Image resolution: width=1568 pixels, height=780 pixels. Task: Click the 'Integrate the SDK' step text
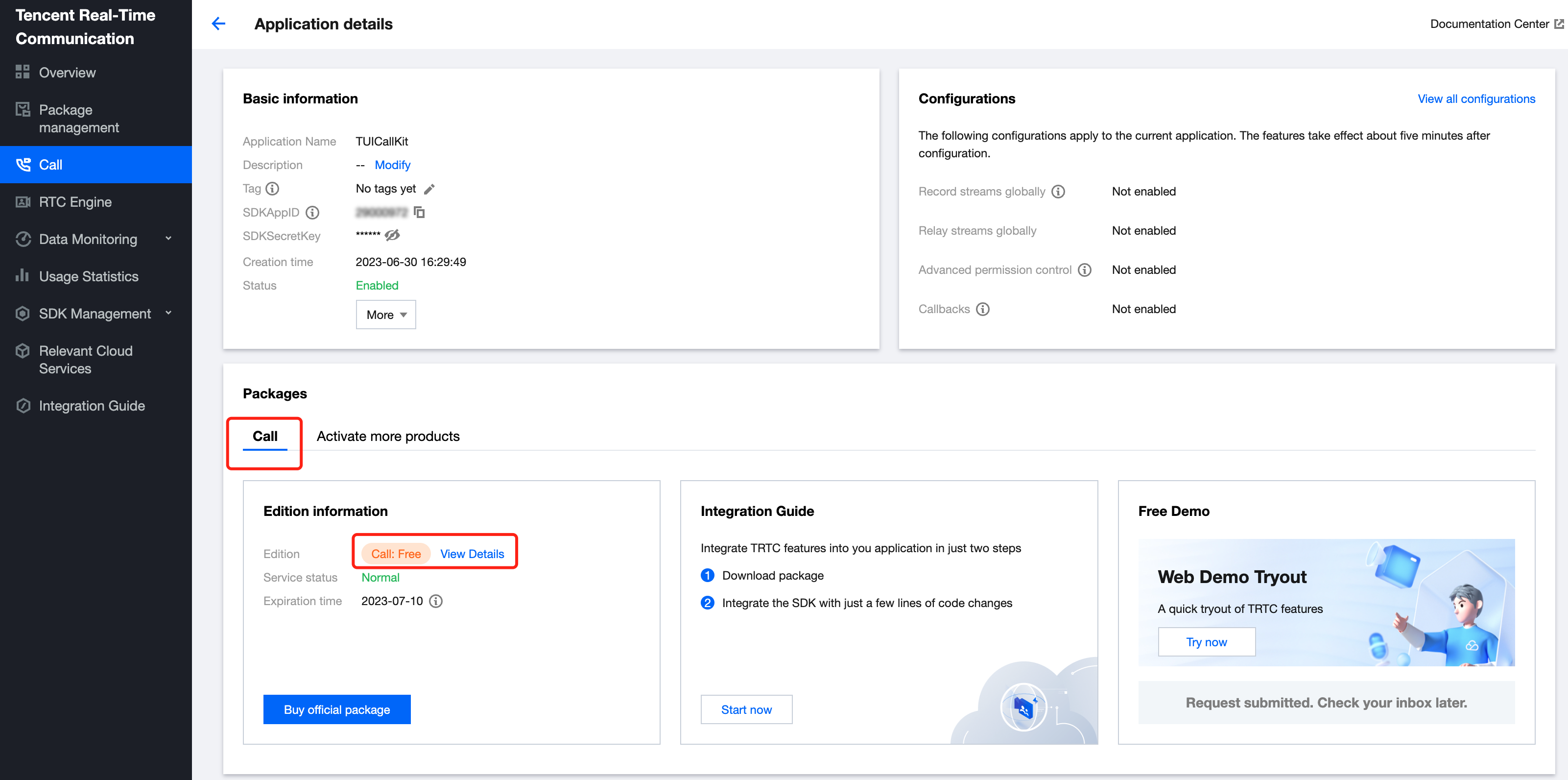(x=867, y=603)
